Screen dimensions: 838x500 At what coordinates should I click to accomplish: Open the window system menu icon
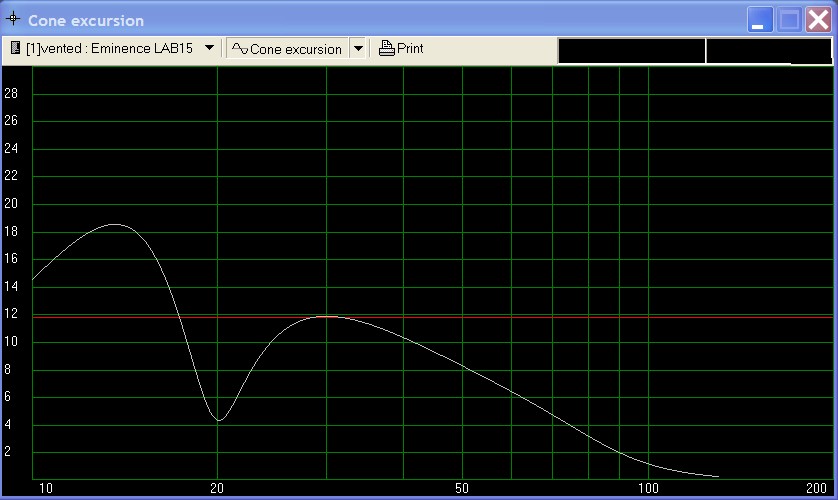(x=13, y=20)
